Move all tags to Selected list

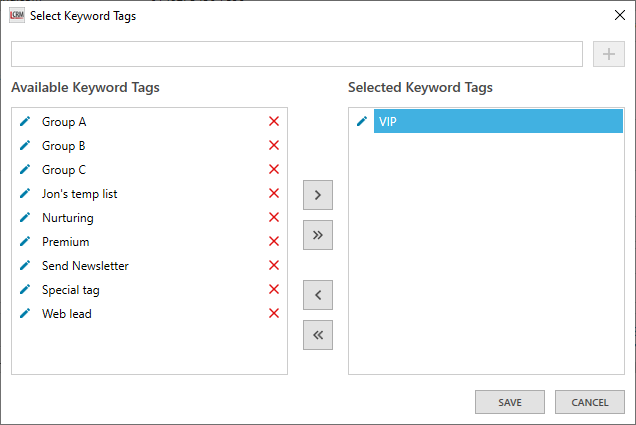coord(317,235)
